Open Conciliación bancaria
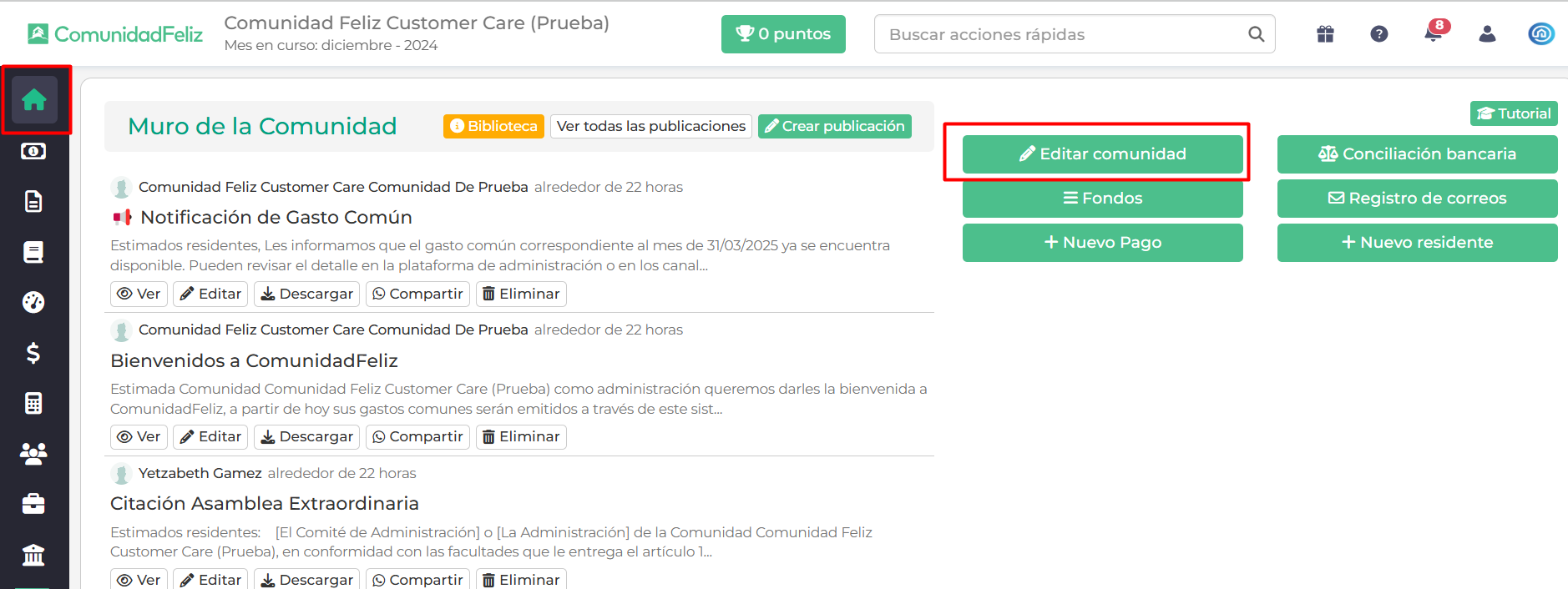The height and width of the screenshot is (589, 1568). click(1417, 154)
